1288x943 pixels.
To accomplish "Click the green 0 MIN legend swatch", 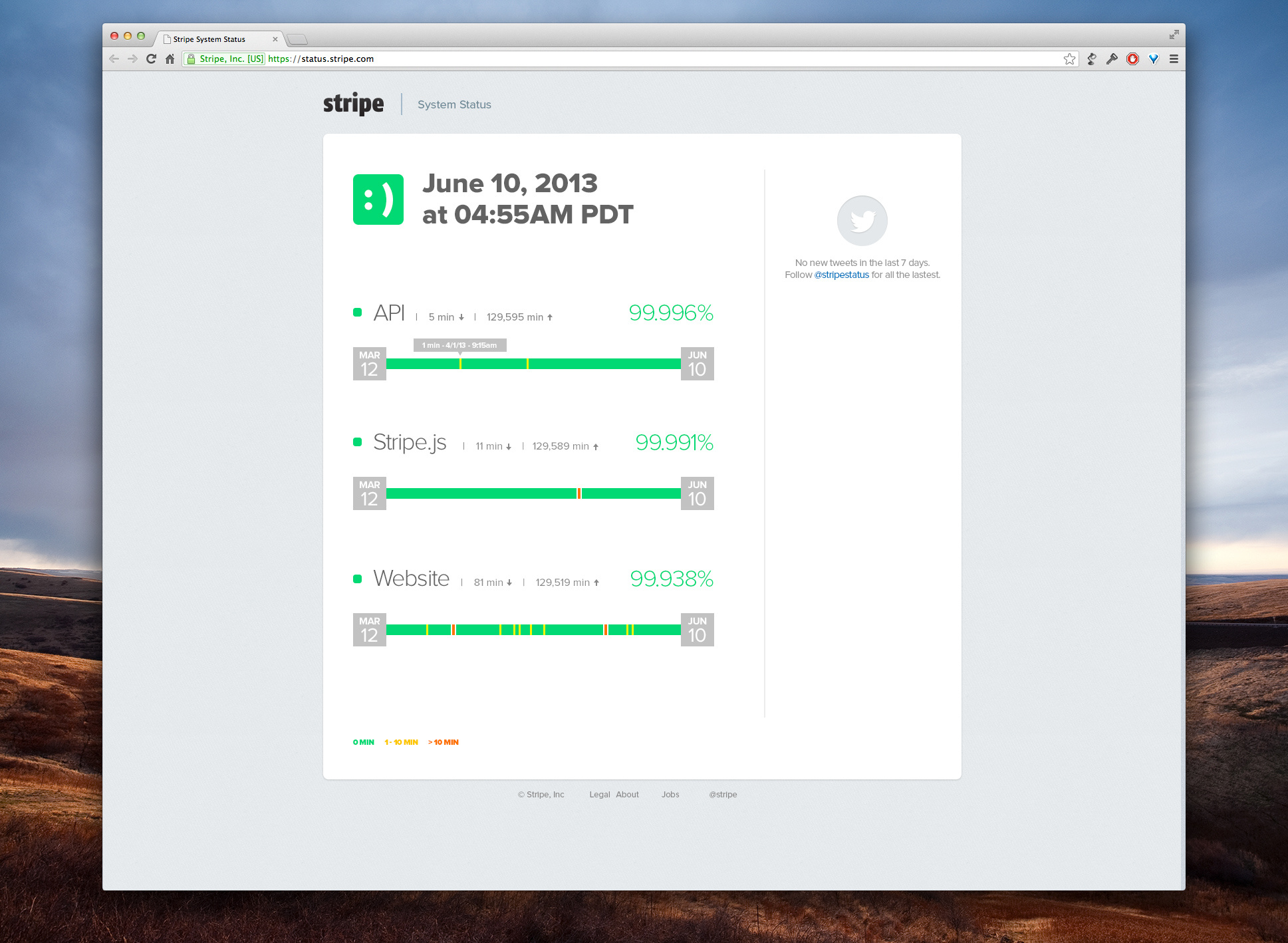I will pyautogui.click(x=363, y=741).
